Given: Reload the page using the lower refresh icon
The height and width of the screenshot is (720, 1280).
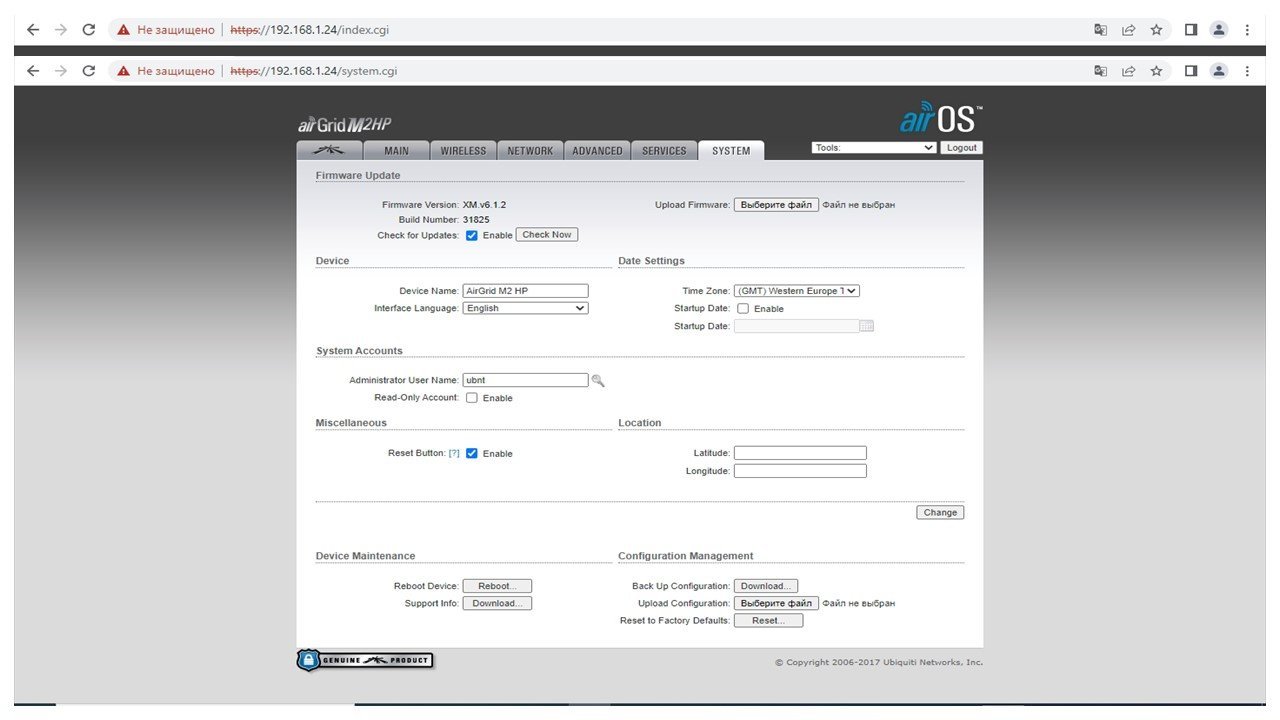Looking at the screenshot, I should 88,71.
